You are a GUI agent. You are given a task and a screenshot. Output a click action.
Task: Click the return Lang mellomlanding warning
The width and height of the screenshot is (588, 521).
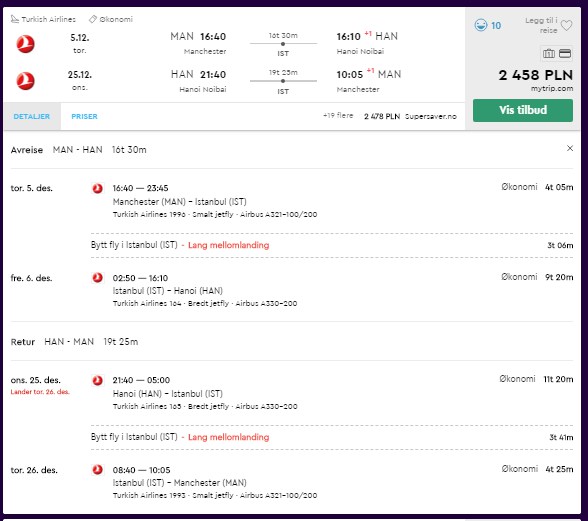[228, 437]
